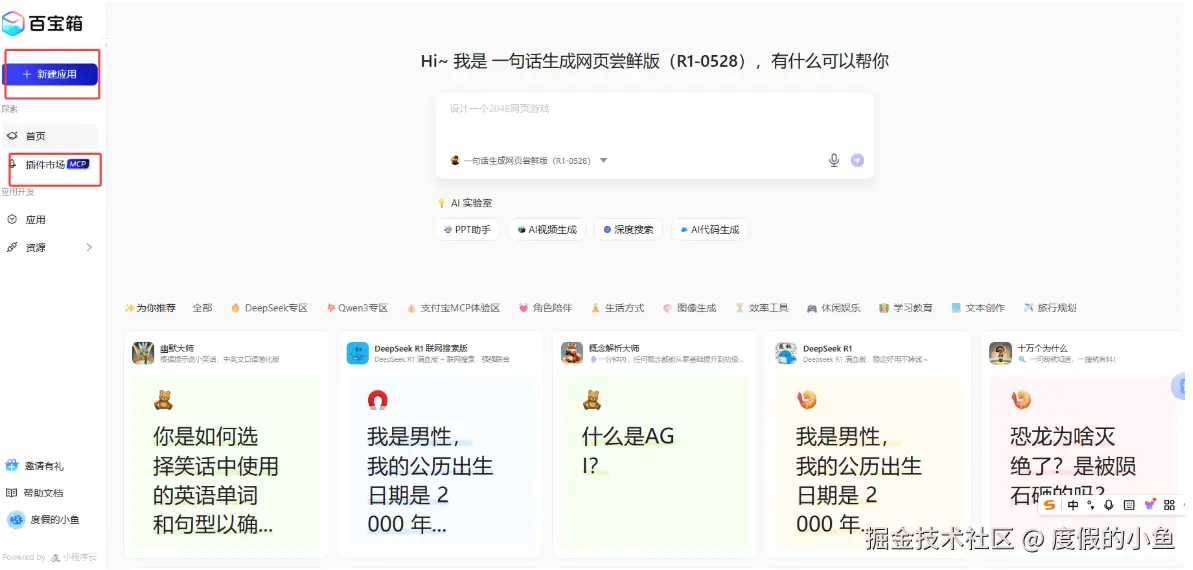Open 插件市场 in the sidebar
Screen dimensions: 1193x570
[45, 164]
